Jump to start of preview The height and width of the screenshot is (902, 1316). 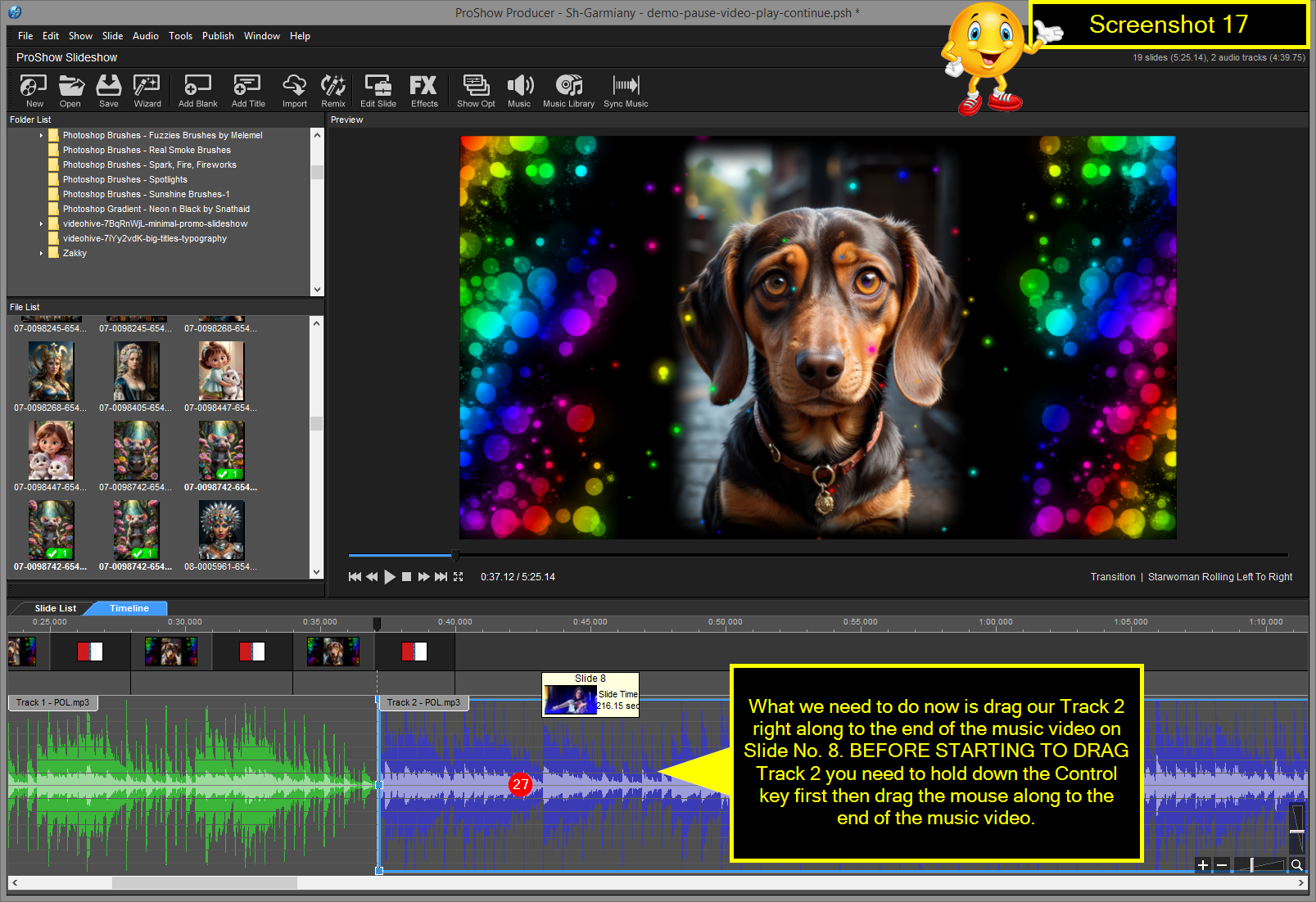click(x=355, y=577)
